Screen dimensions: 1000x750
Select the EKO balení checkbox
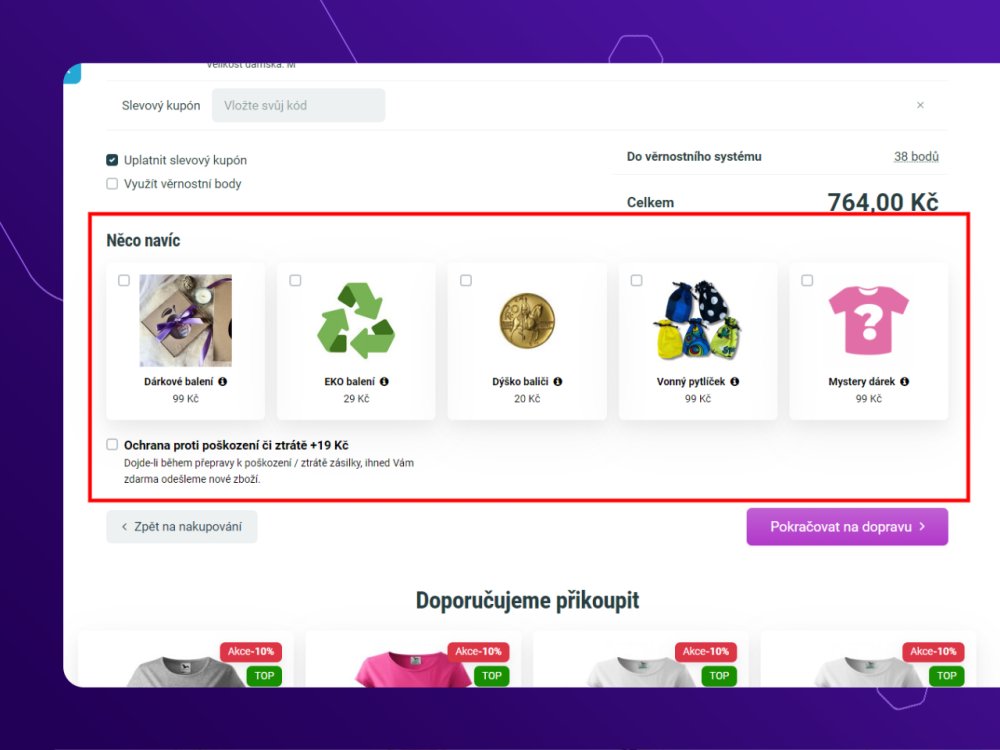point(295,280)
